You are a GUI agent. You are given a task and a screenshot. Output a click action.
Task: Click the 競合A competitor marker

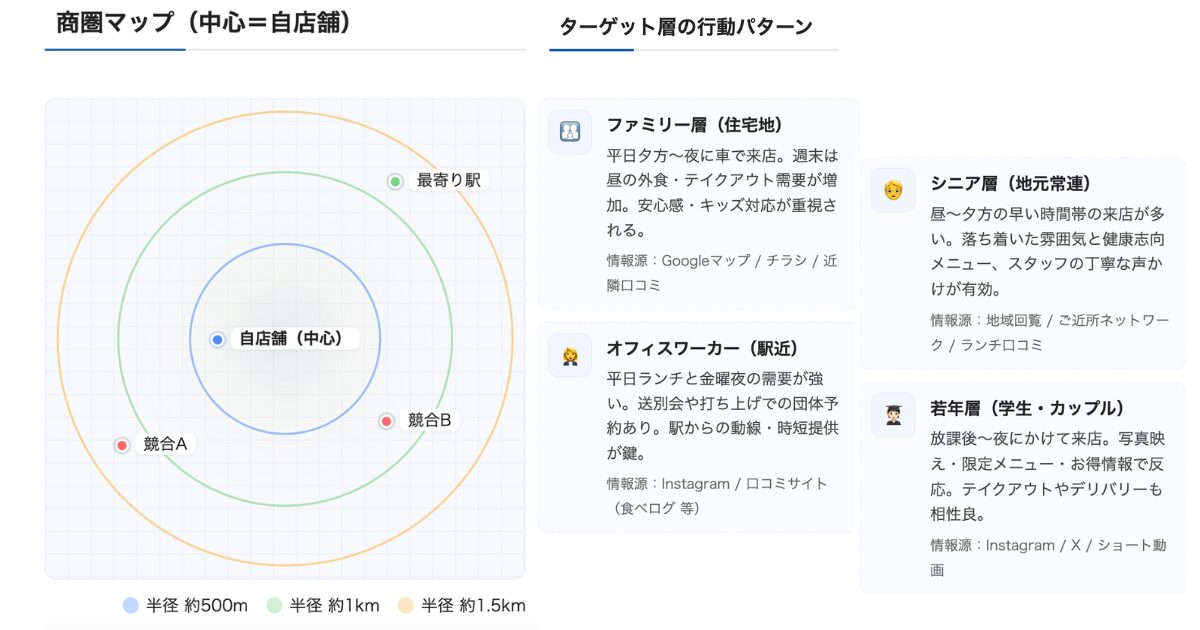(x=121, y=445)
